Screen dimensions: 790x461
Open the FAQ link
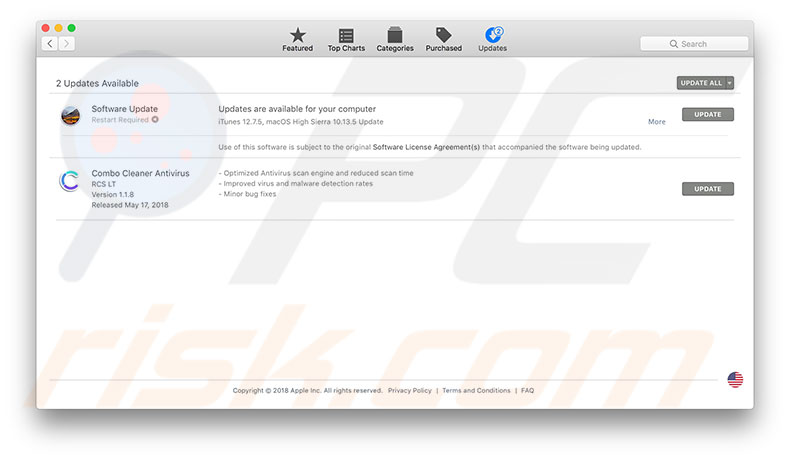pyautogui.click(x=528, y=390)
